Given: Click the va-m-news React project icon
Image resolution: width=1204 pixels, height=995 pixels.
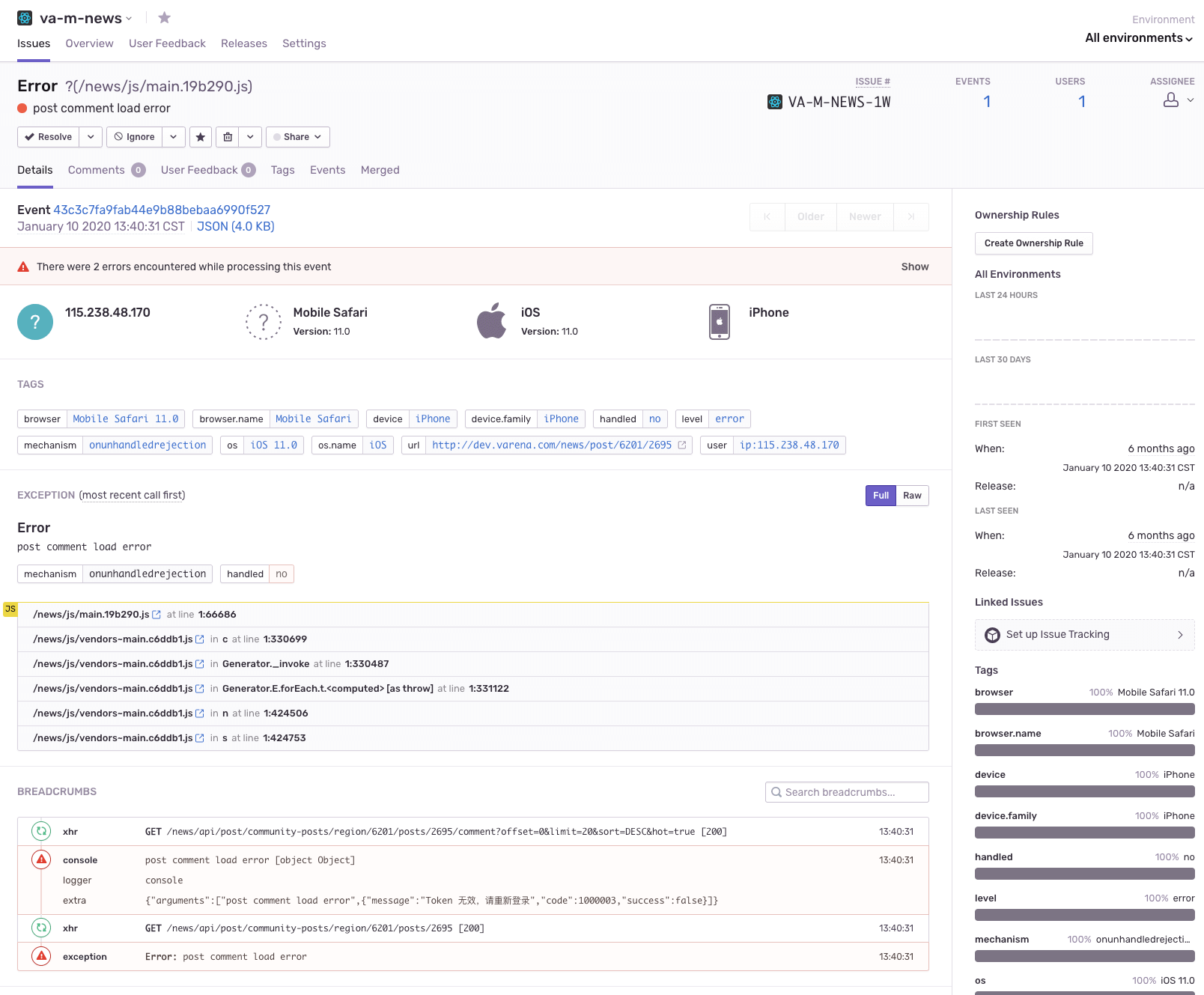Looking at the screenshot, I should 25,18.
